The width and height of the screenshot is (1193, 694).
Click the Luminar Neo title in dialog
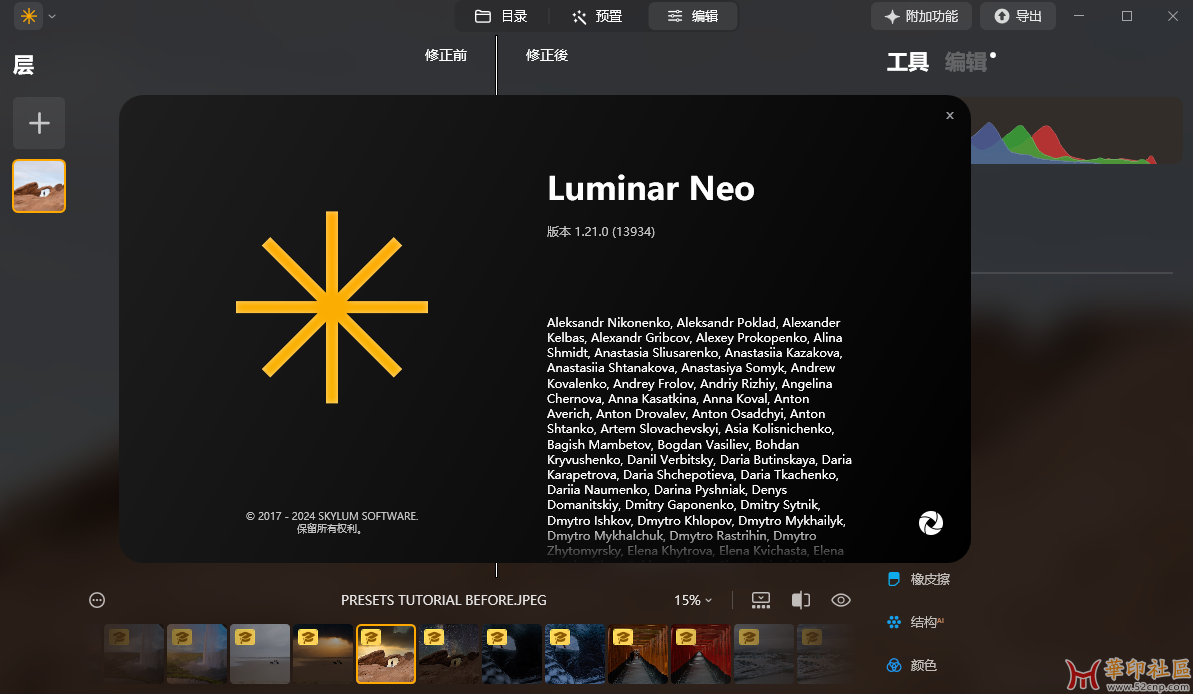click(x=651, y=189)
